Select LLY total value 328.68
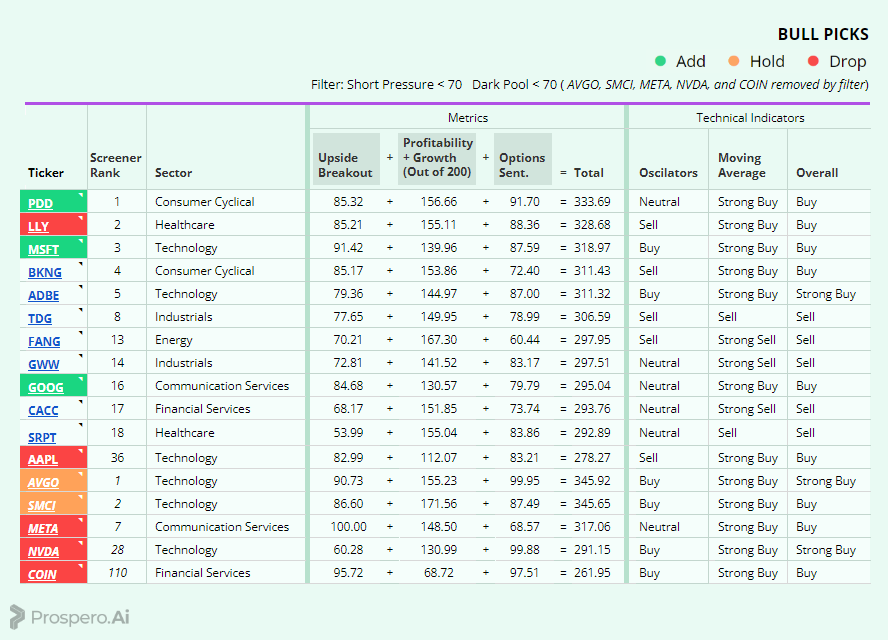The width and height of the screenshot is (888, 640). [592, 225]
